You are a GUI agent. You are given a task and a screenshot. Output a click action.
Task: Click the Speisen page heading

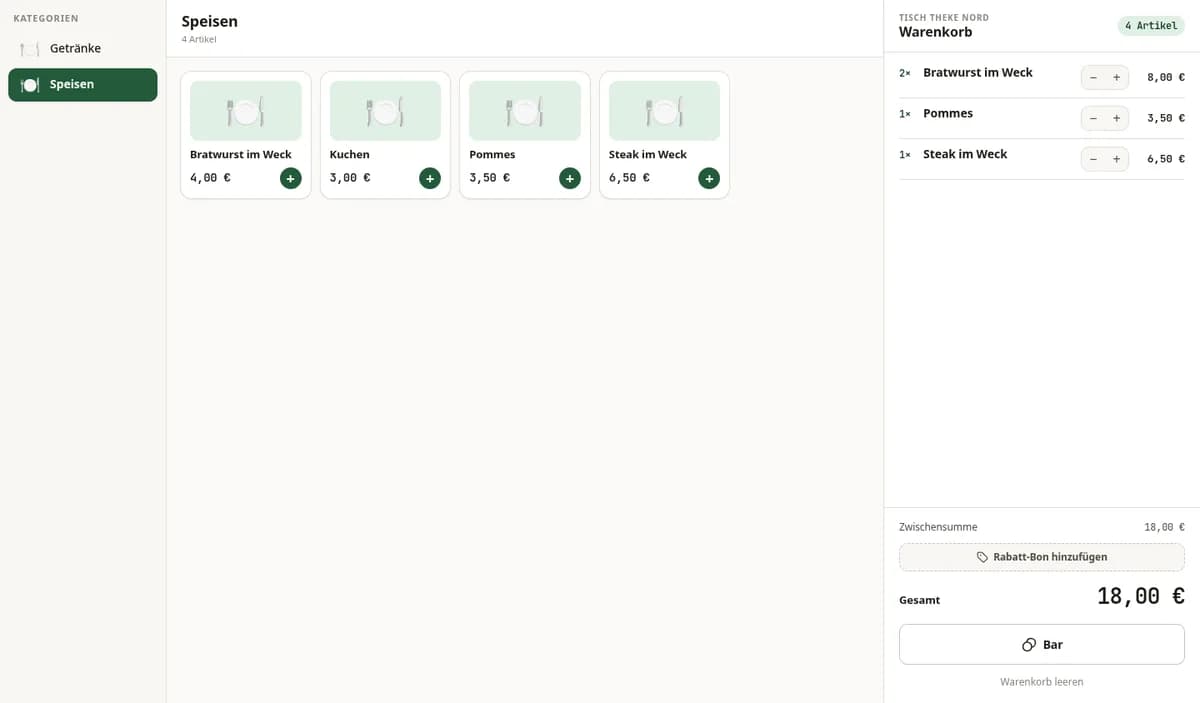(x=210, y=21)
